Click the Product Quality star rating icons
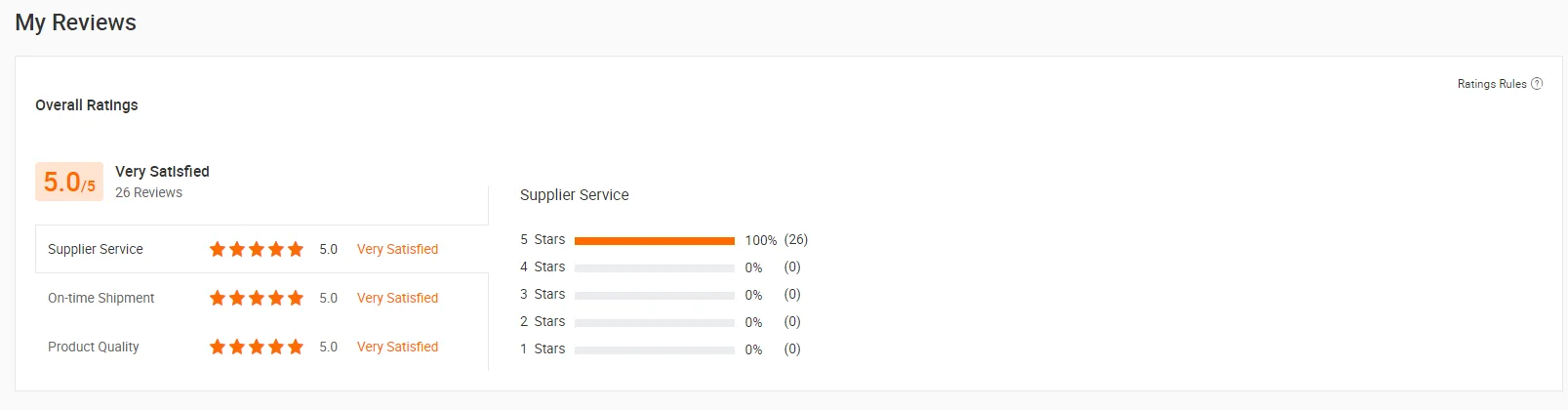1568x410 pixels. point(257,347)
